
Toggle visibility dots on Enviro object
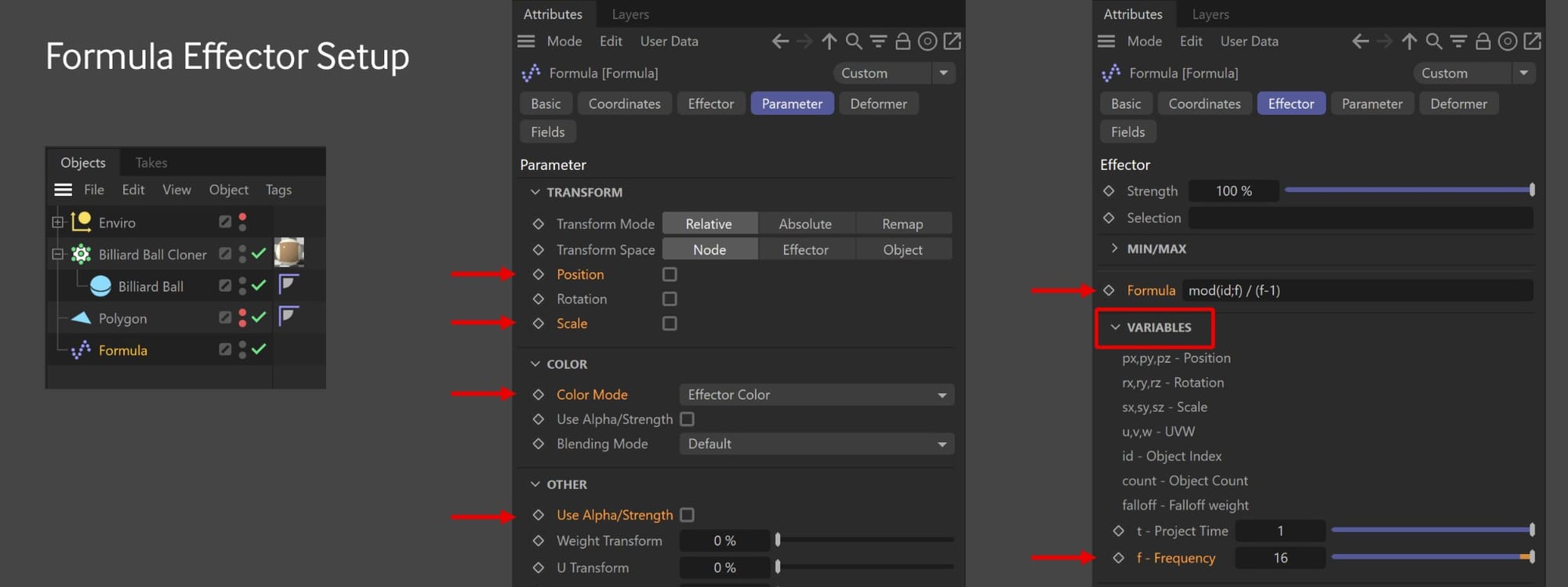242,223
